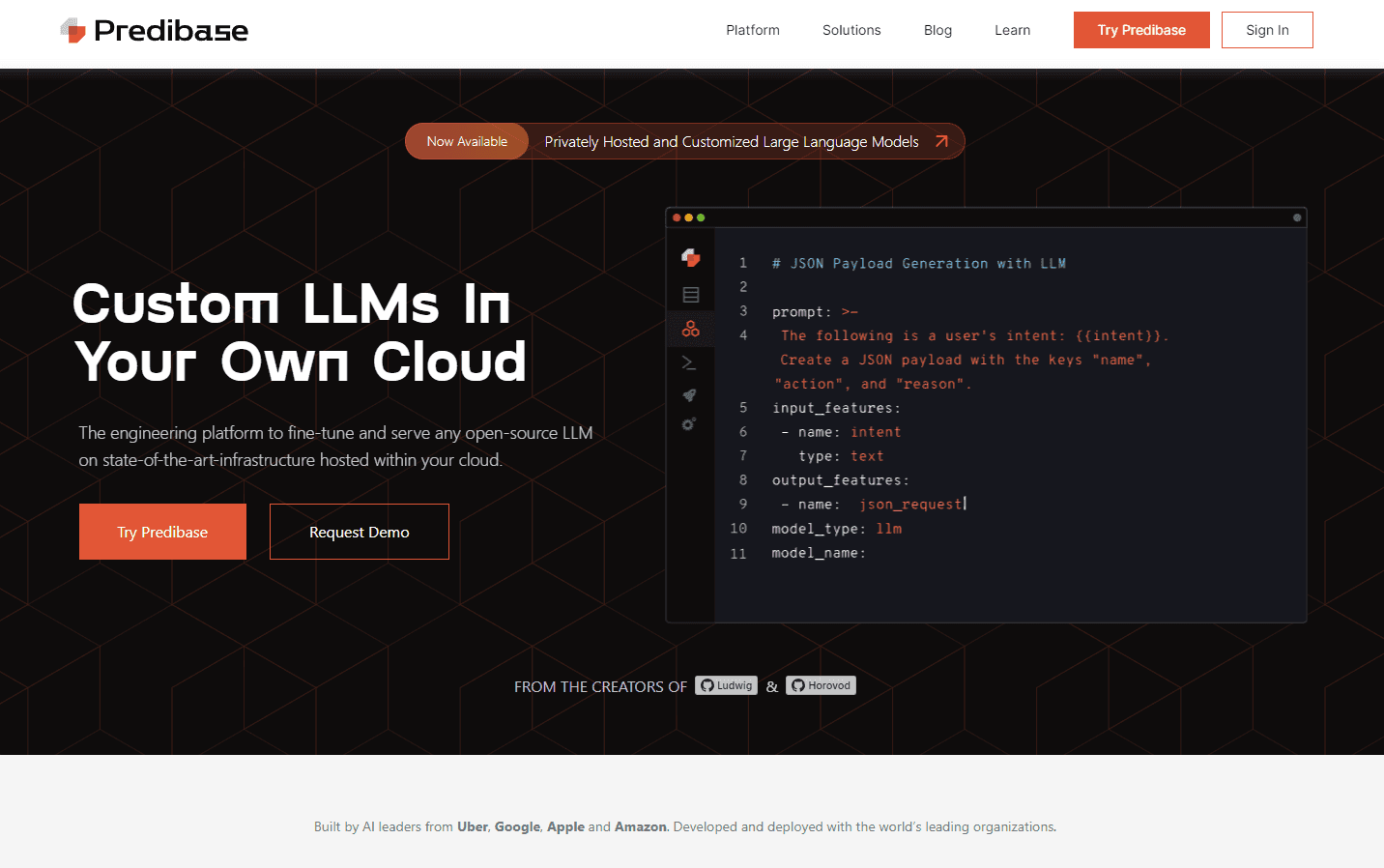Click 'Developed and deployed with the world's leading organizations'

[x=865, y=826]
